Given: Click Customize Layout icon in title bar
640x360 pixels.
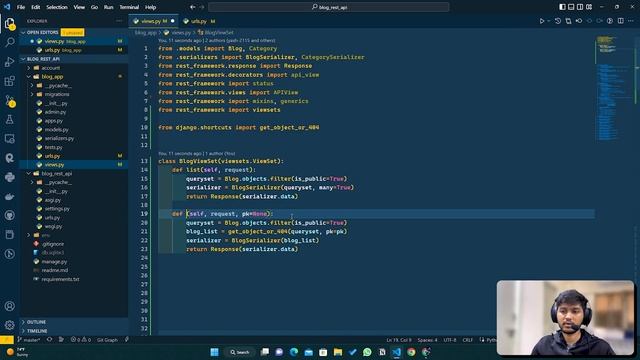Looking at the screenshot, I should [x=589, y=7].
